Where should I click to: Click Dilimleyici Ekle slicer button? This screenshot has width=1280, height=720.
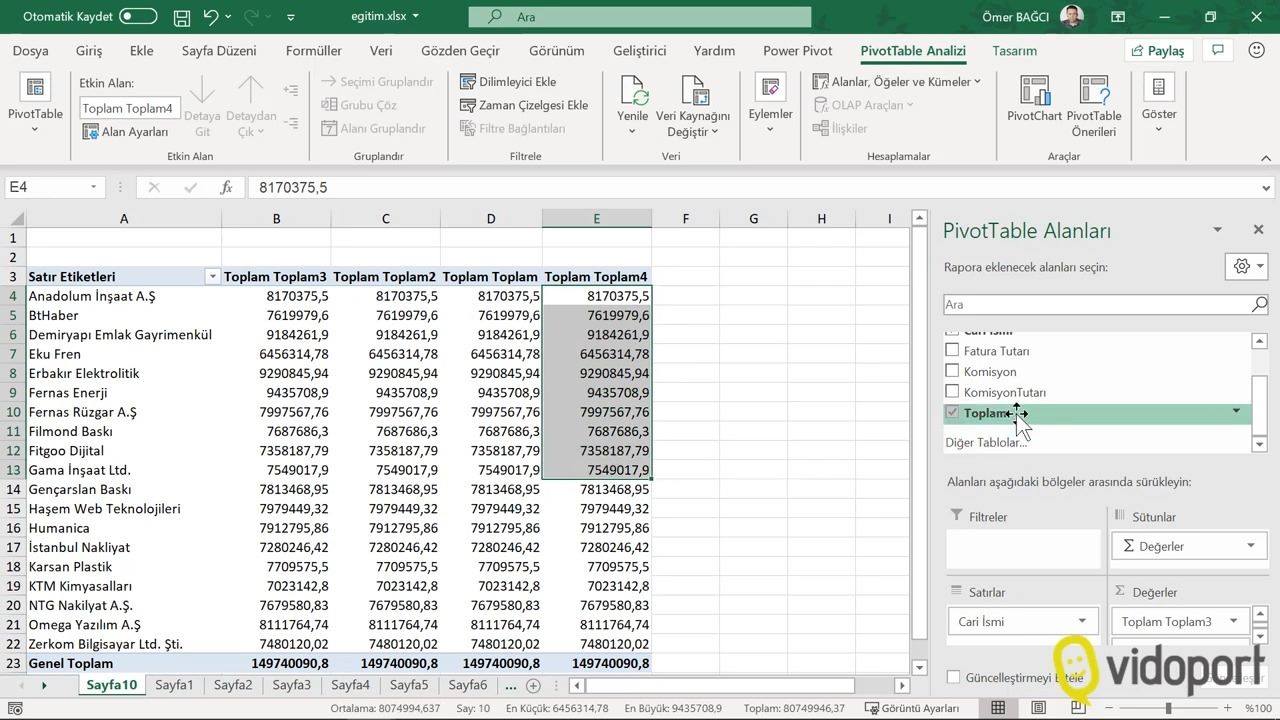508,82
